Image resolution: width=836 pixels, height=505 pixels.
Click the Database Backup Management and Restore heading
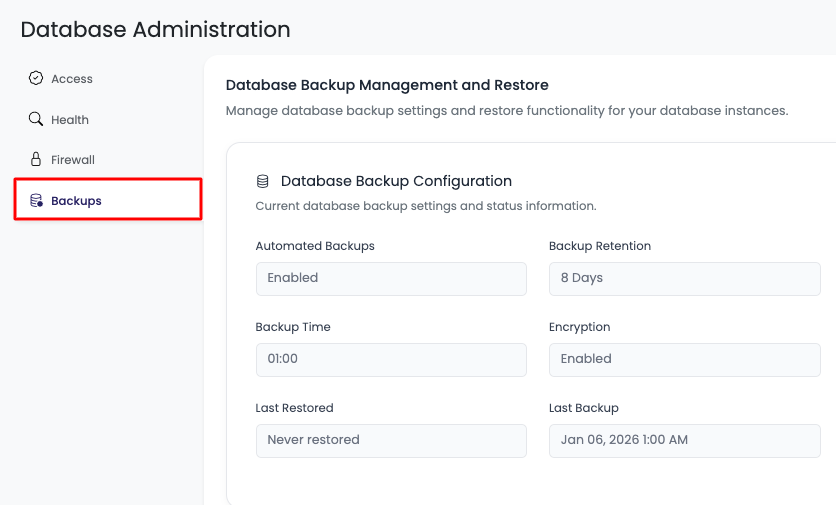point(387,85)
